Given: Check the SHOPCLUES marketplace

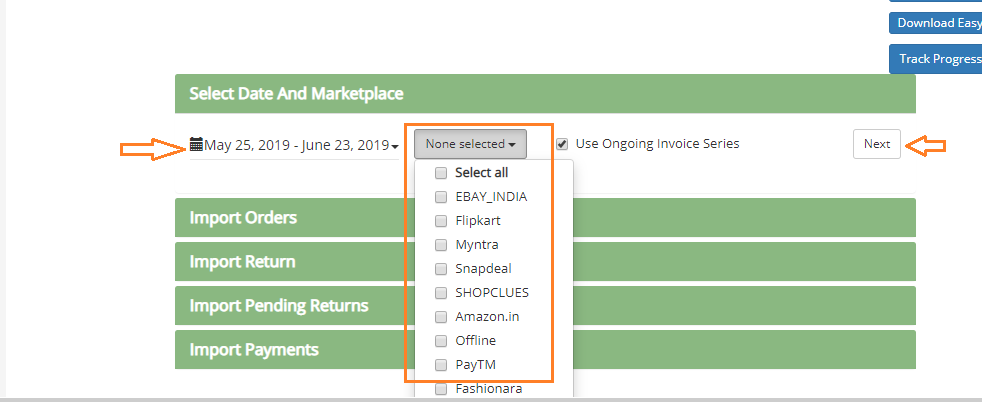Looking at the screenshot, I should pos(441,293).
